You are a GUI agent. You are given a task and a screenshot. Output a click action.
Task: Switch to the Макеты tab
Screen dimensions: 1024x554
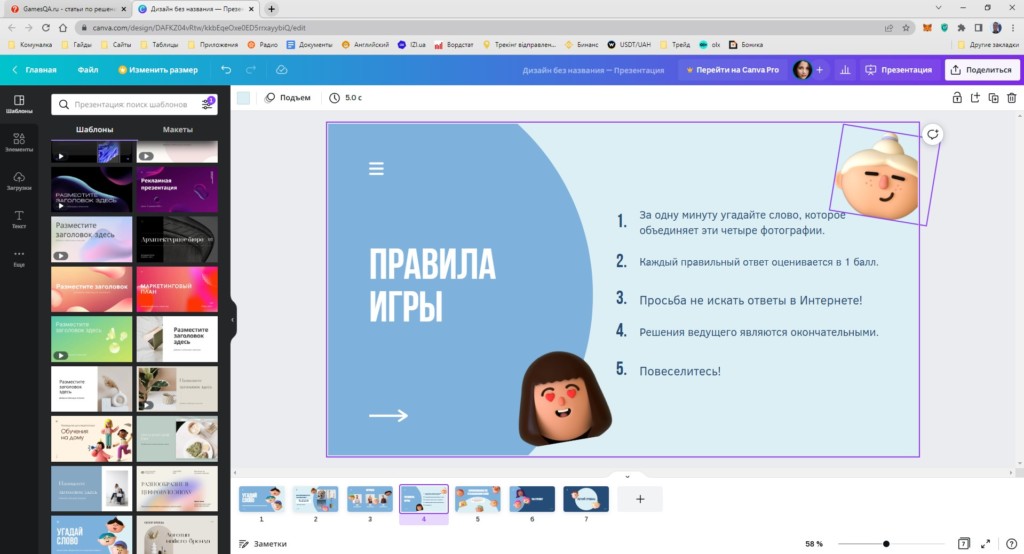point(178,129)
